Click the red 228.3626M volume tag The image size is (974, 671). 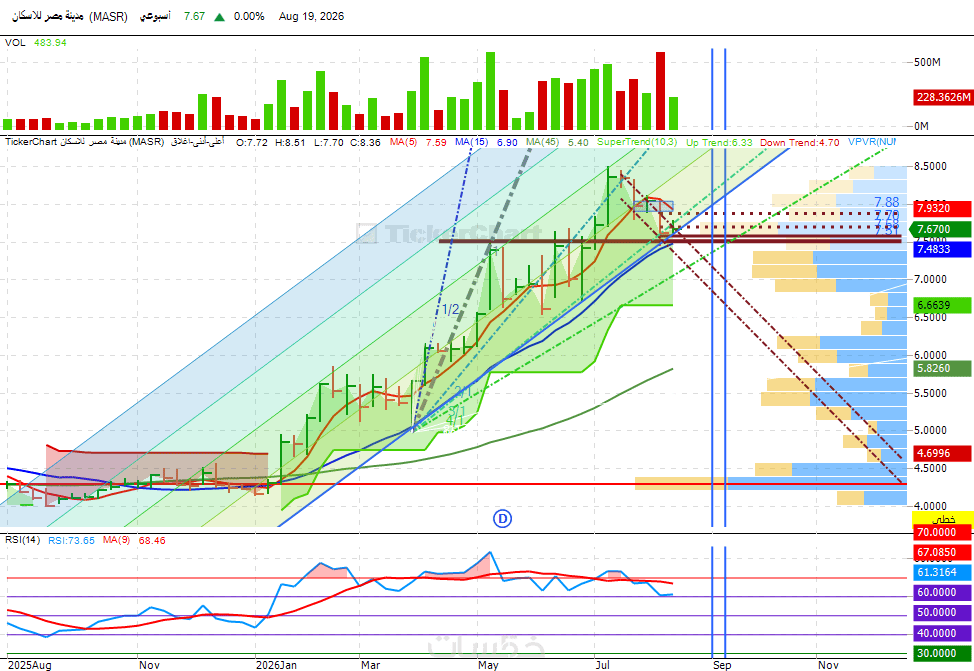point(943,98)
